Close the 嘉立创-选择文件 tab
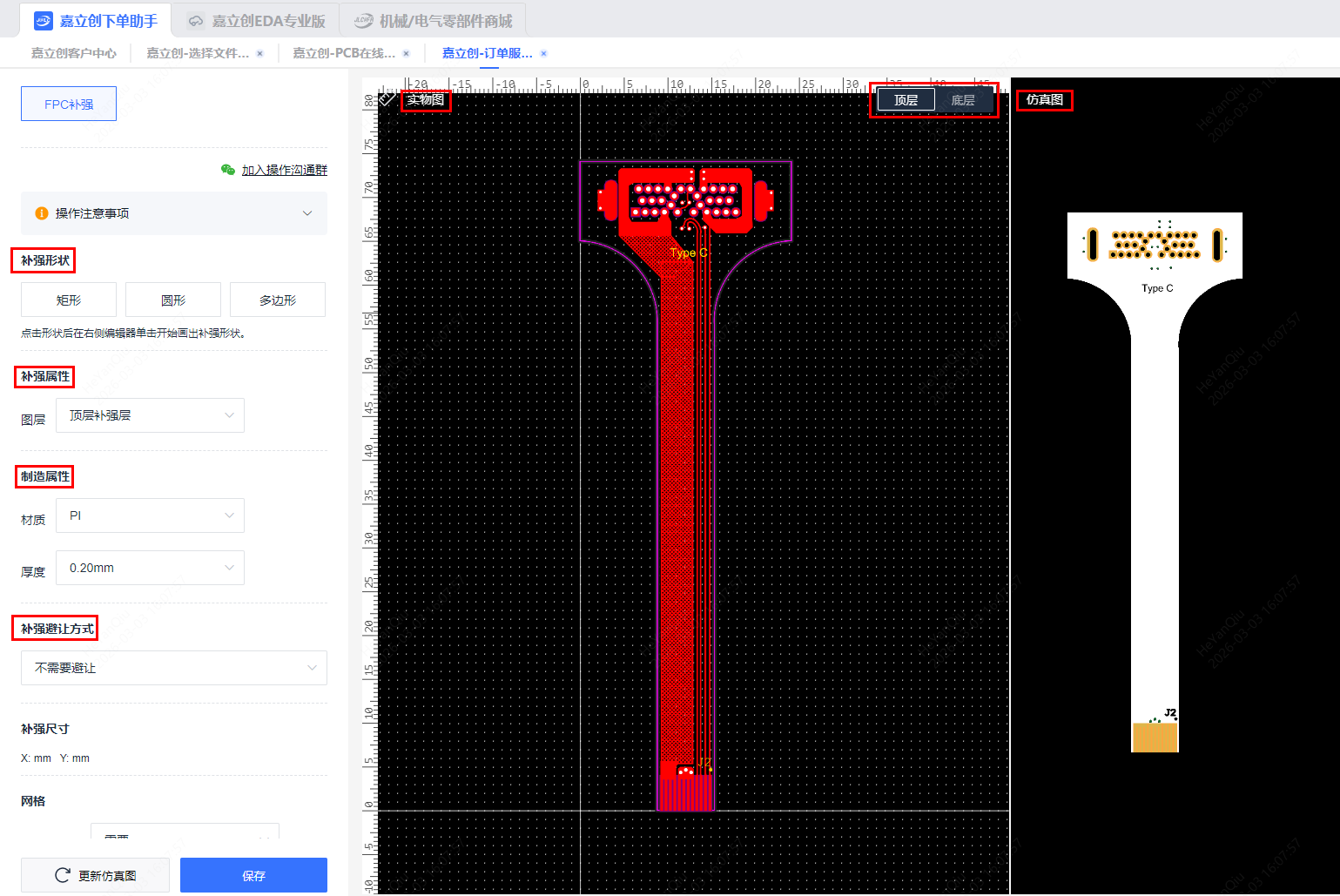 point(259,53)
